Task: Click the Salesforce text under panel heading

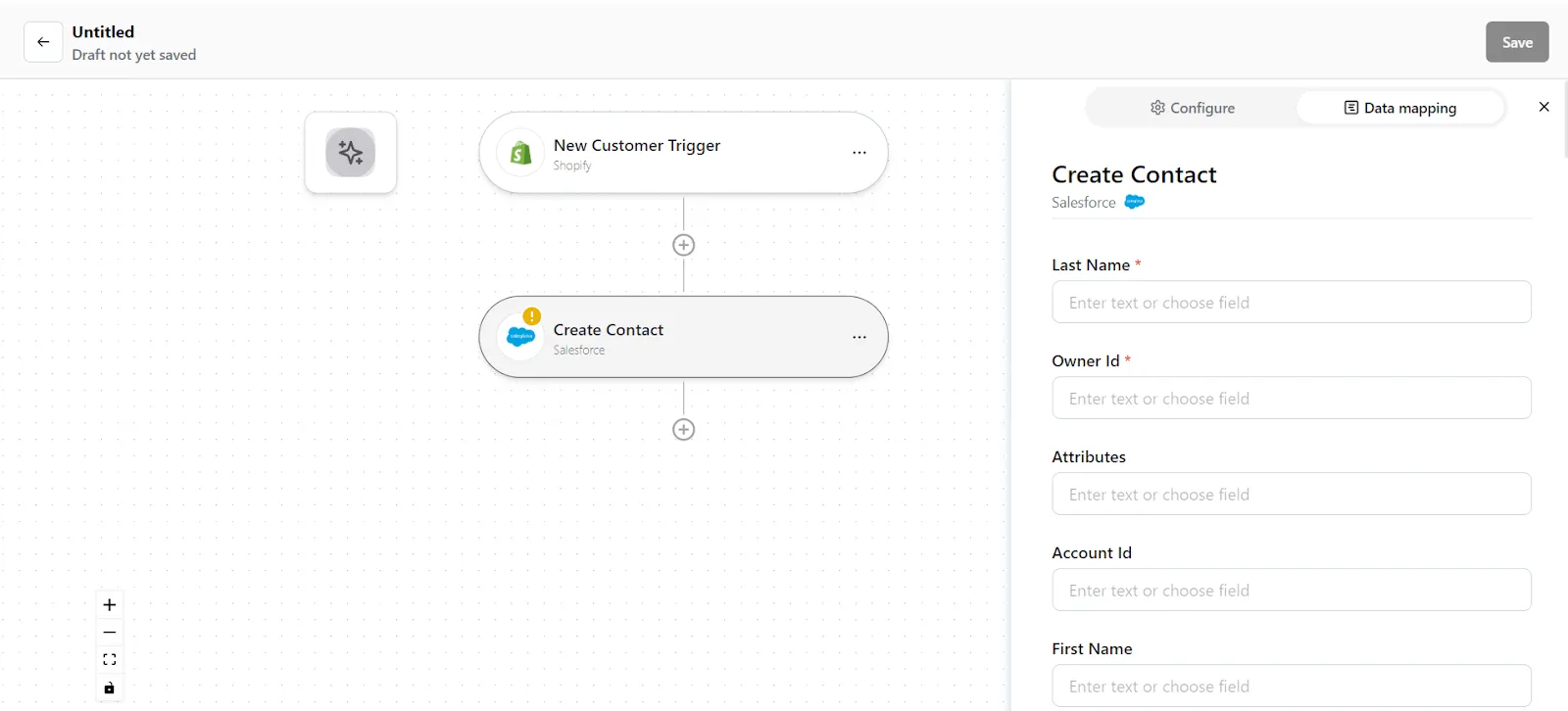Action: [x=1084, y=202]
